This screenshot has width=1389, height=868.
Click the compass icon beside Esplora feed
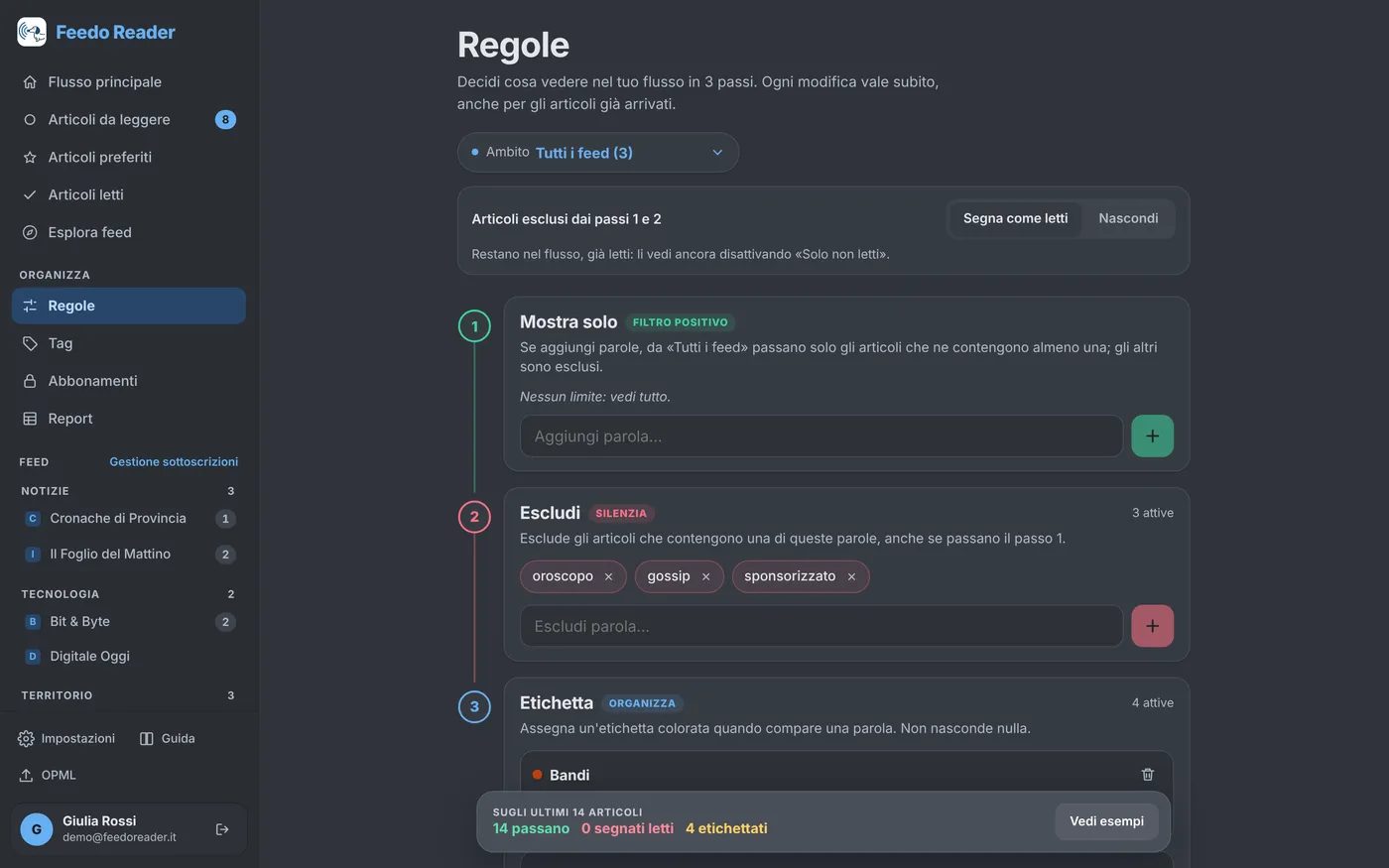30,232
